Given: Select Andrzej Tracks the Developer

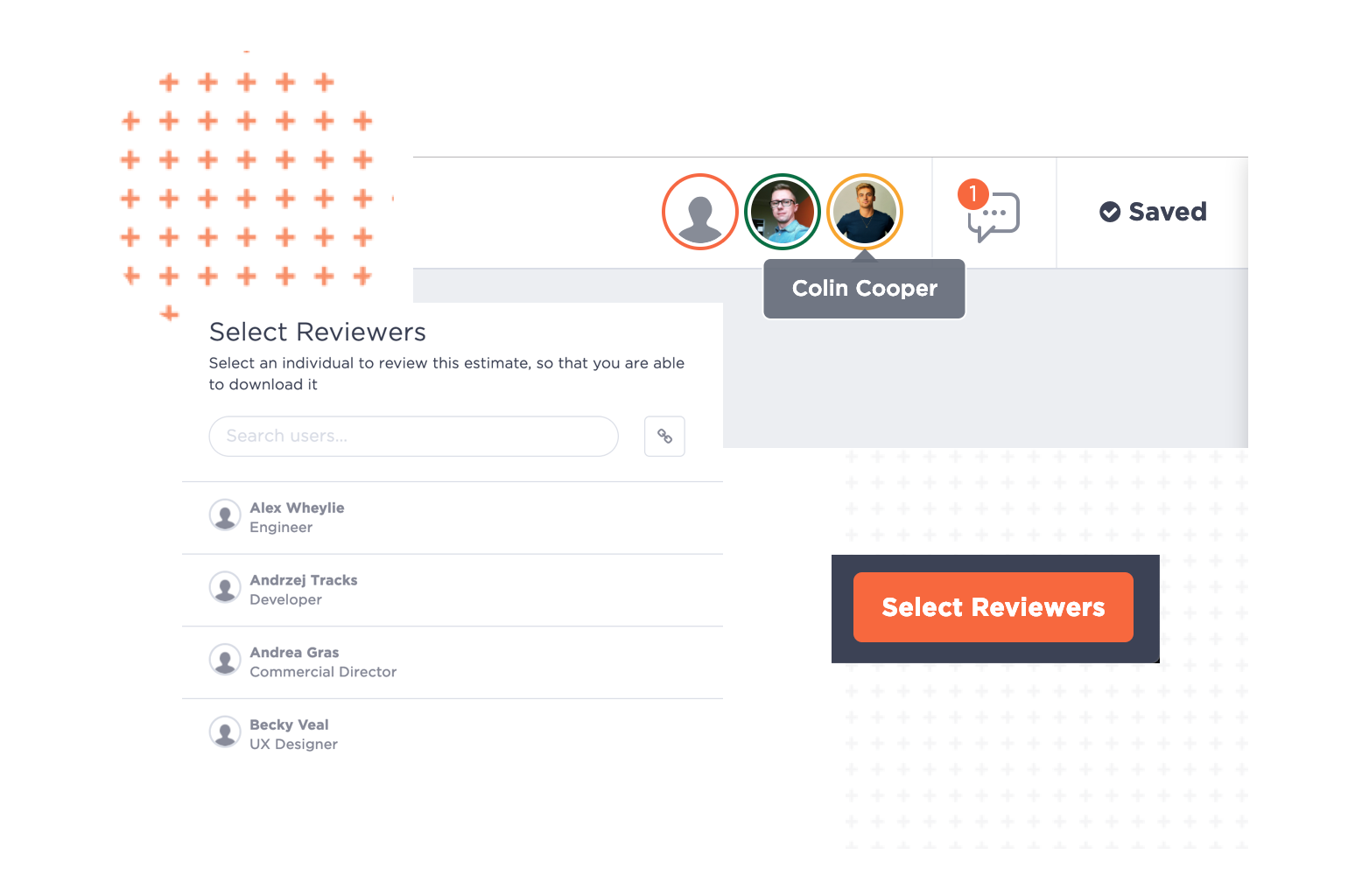Looking at the screenshot, I should [453, 590].
